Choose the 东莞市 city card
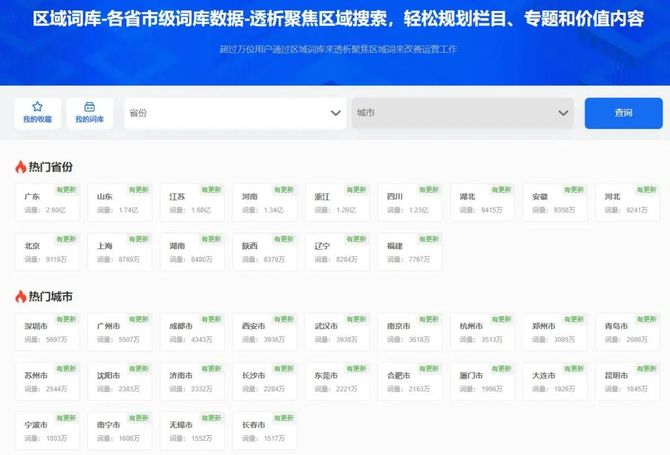Viewport: 670px width, 455px height. [x=338, y=382]
